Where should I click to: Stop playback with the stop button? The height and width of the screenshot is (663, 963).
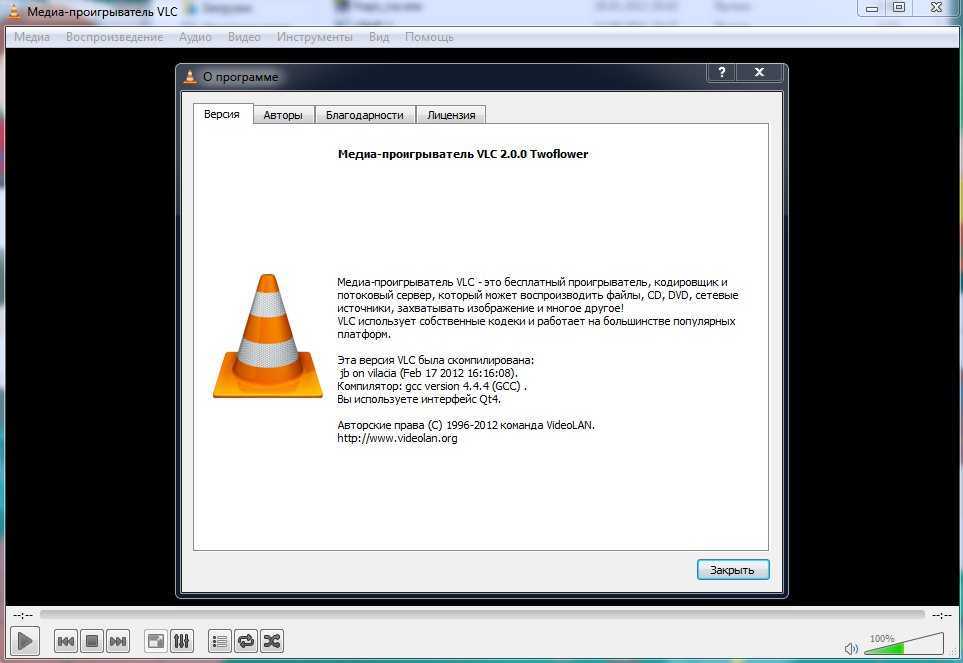click(x=92, y=642)
